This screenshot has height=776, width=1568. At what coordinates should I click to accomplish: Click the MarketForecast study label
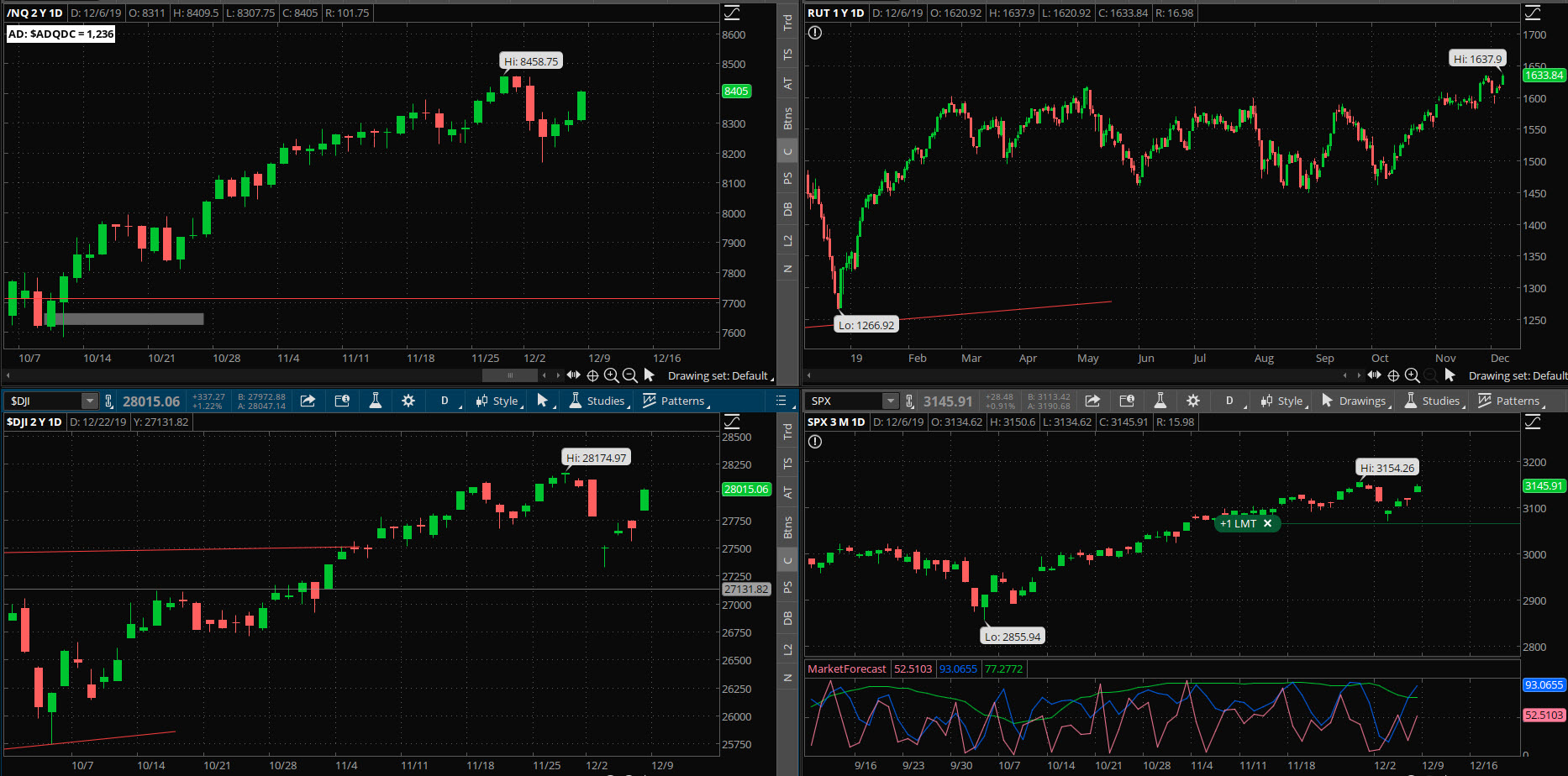pyautogui.click(x=846, y=669)
